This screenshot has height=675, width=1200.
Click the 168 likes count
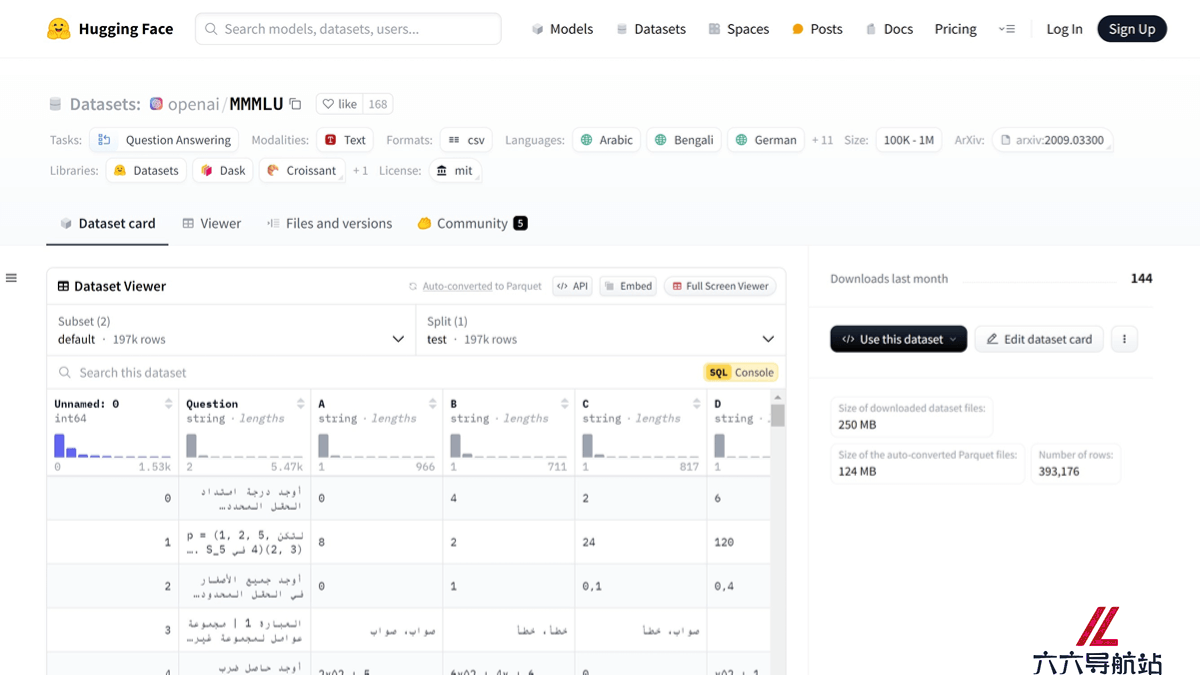378,104
